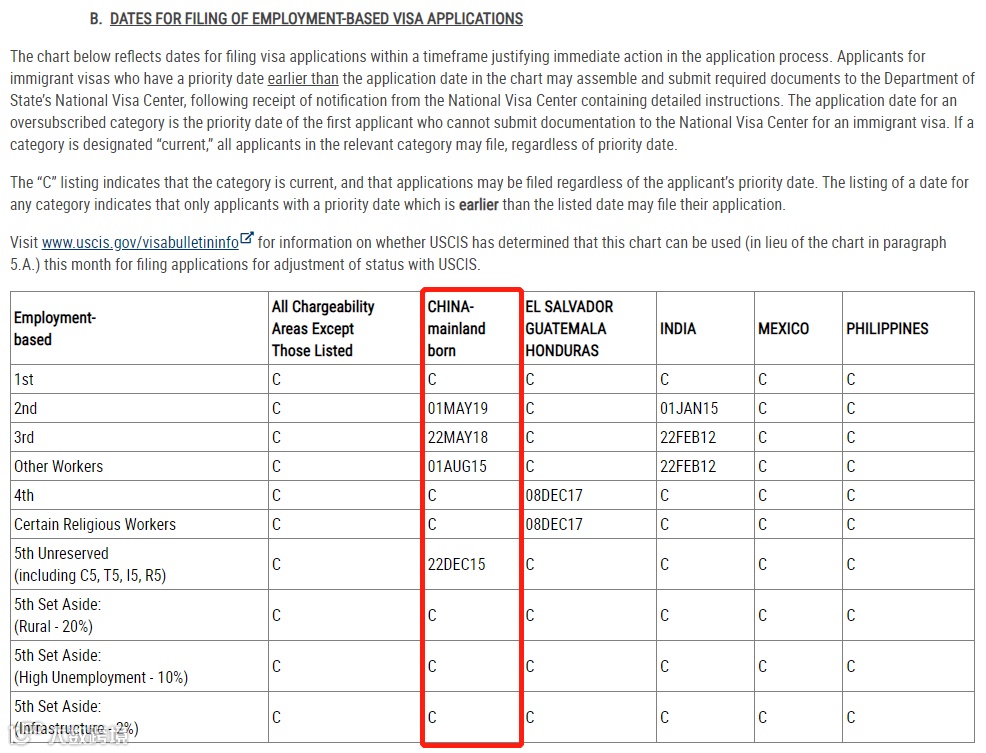986x753 pixels.
Task: Click '08DEC17' in Certain Religious Workers row
Action: pos(554,524)
